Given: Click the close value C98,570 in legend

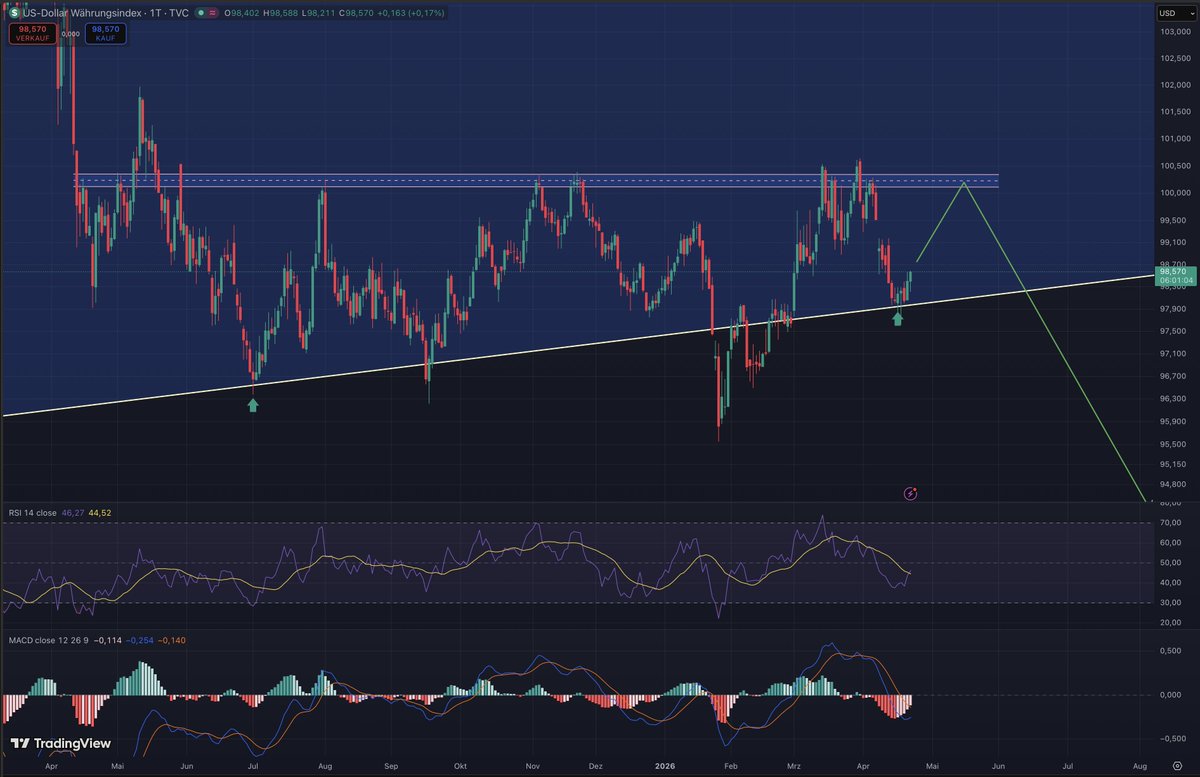Looking at the screenshot, I should (x=356, y=13).
